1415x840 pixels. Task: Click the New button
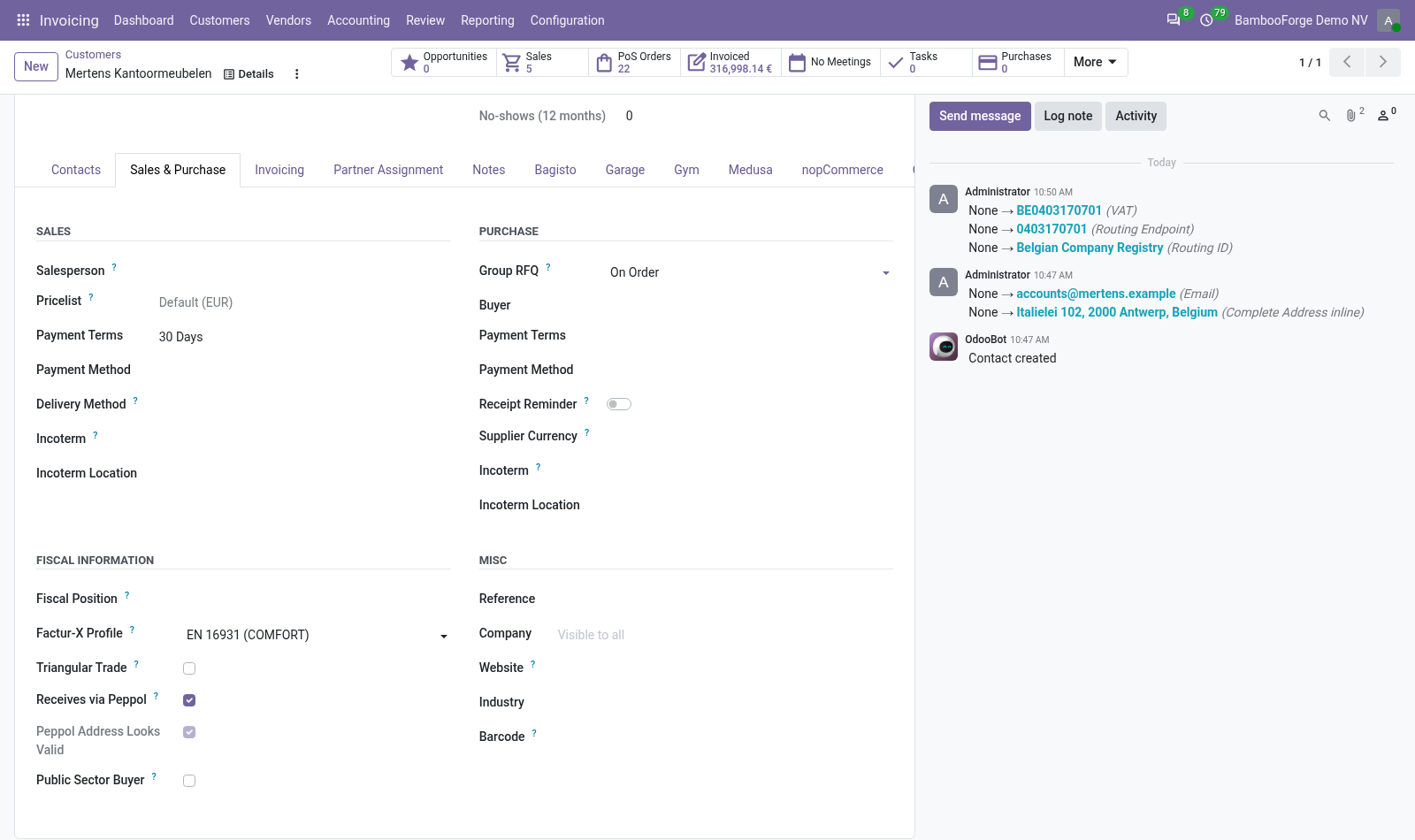point(36,66)
